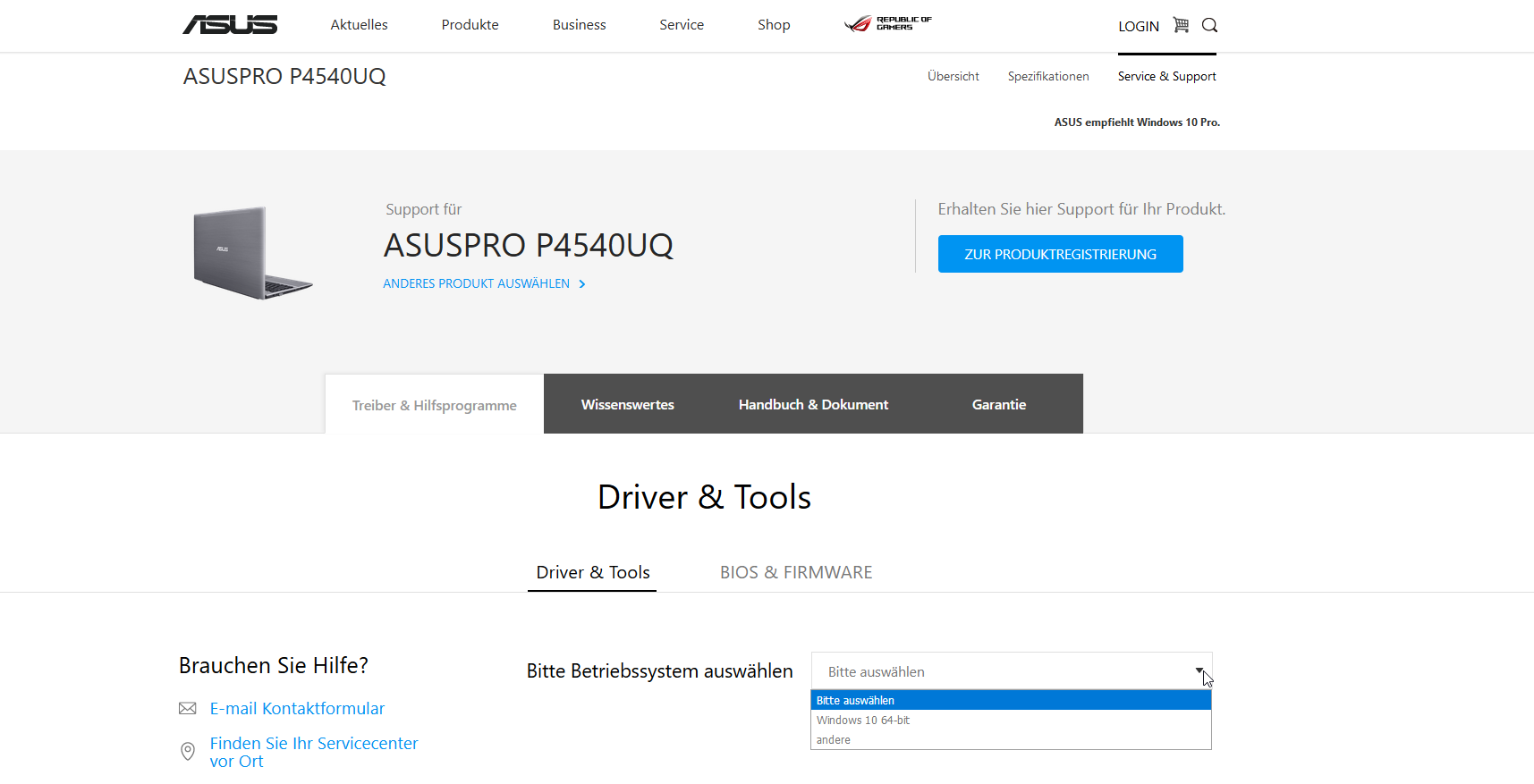The image size is (1534, 784).
Task: Switch to the Wissenswertes tab
Action: [627, 404]
